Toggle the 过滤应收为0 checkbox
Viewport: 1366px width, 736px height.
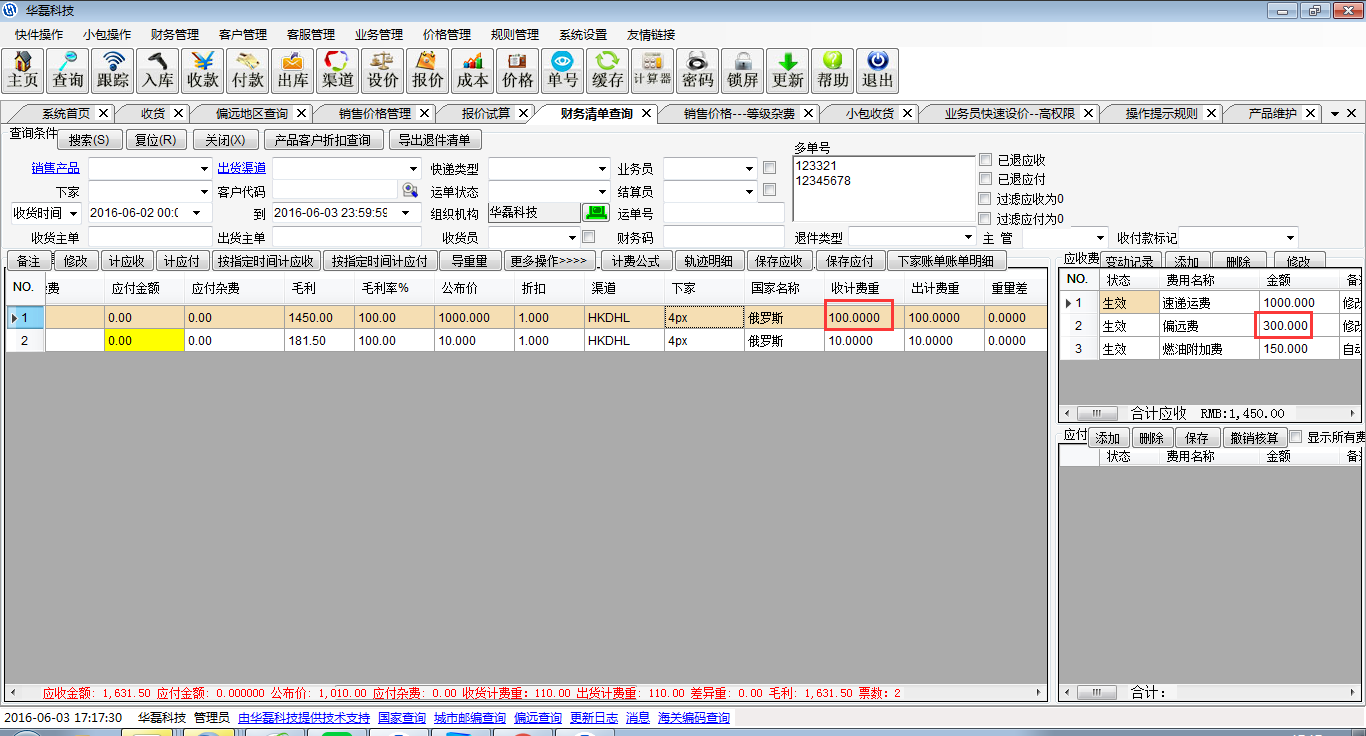[986, 199]
